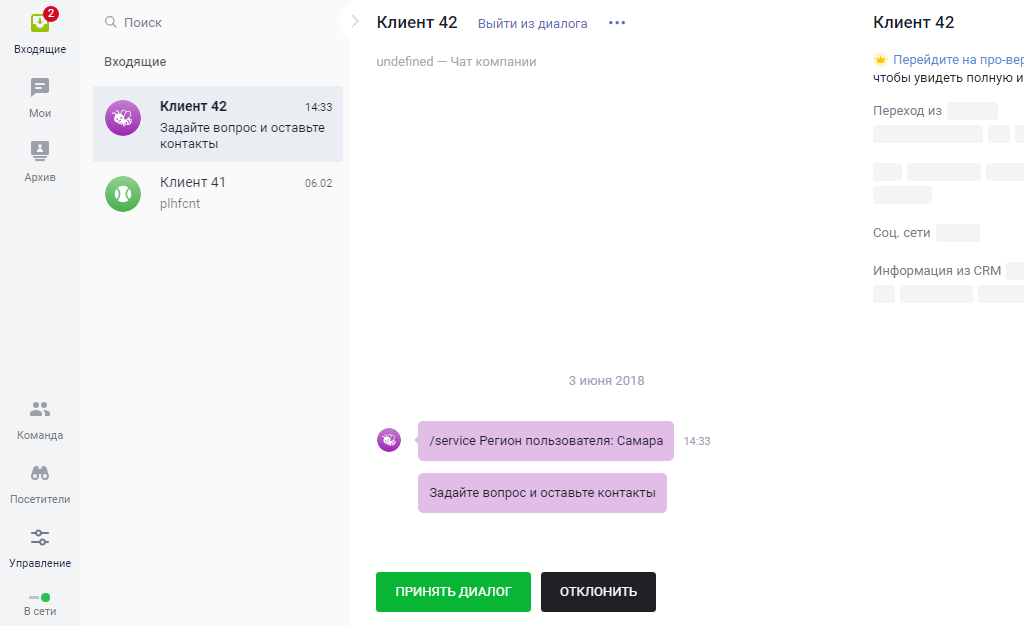1024x626 pixels.
Task: Follow the Перейдите на про-версию link
Action: coord(958,60)
